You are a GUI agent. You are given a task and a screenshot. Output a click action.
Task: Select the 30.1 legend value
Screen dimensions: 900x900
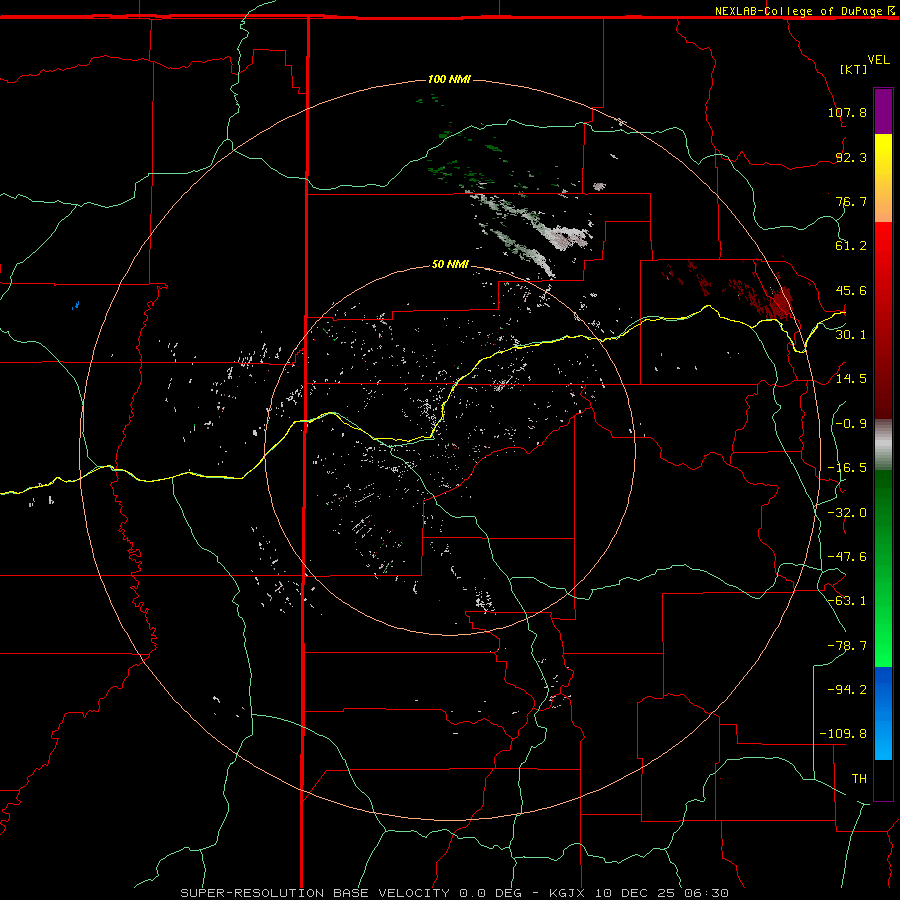tap(851, 334)
